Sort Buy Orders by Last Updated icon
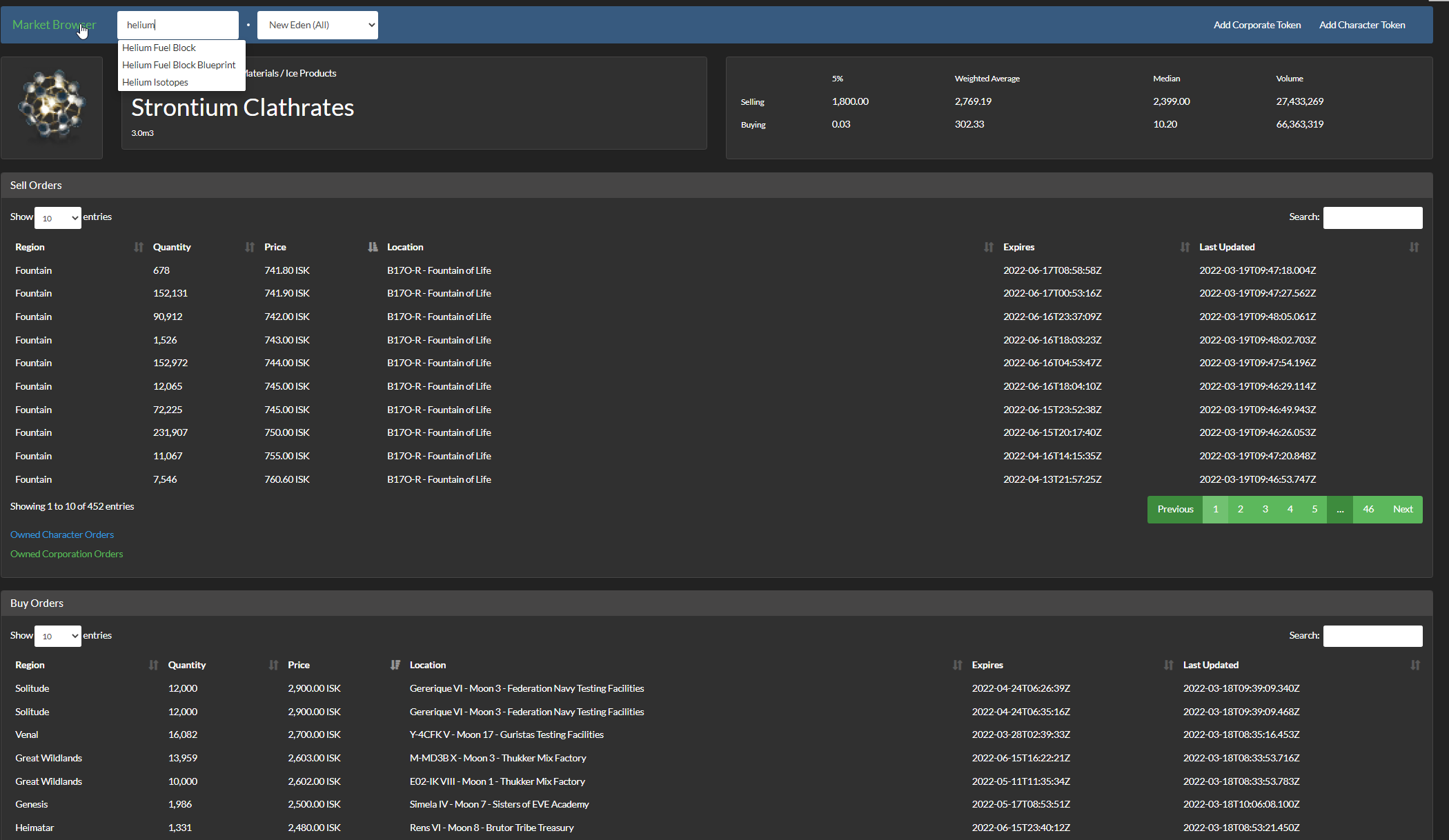This screenshot has width=1449, height=840. [x=1415, y=665]
